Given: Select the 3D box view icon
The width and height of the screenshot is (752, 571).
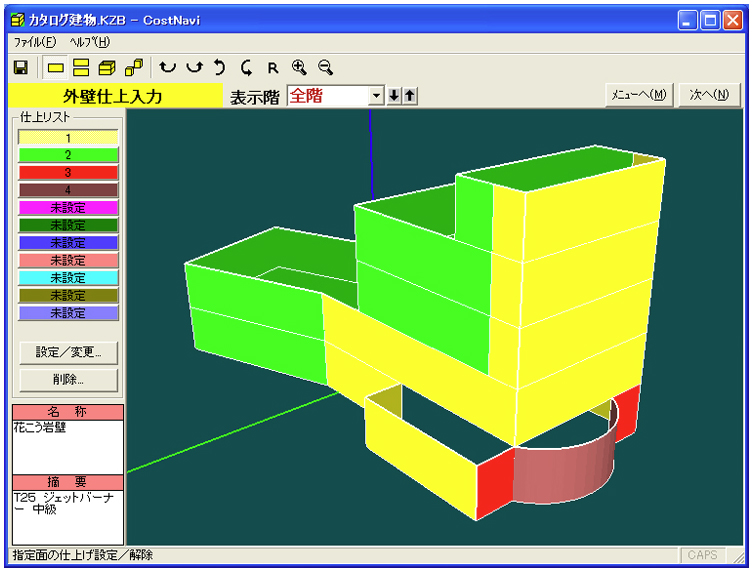Looking at the screenshot, I should (108, 68).
